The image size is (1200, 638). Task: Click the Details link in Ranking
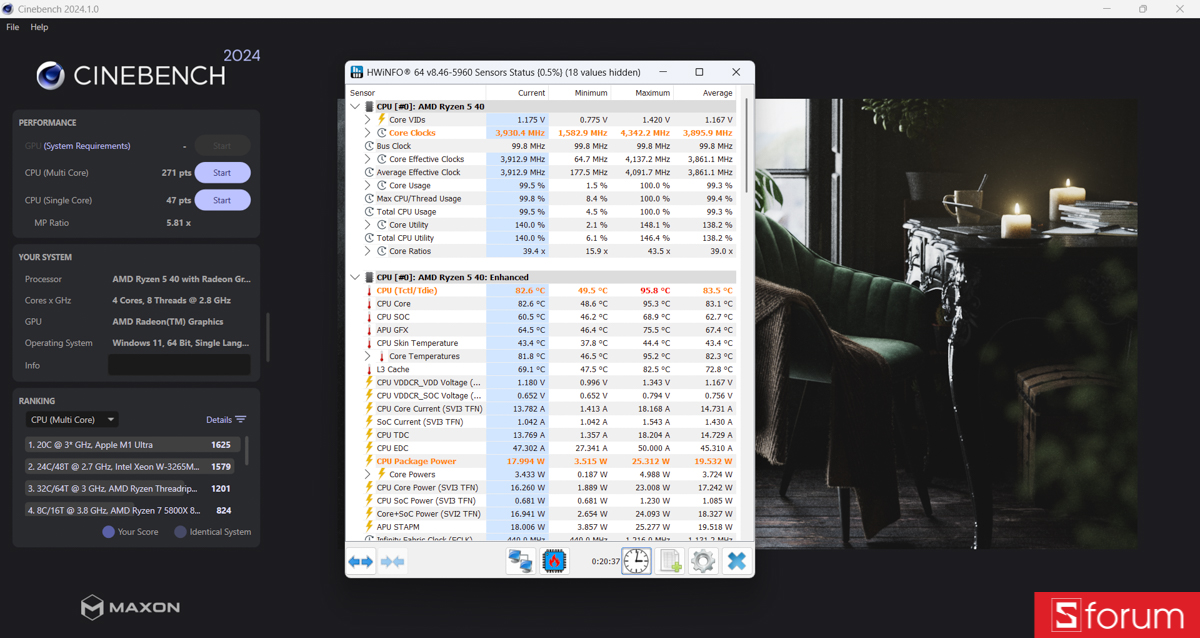click(x=219, y=420)
